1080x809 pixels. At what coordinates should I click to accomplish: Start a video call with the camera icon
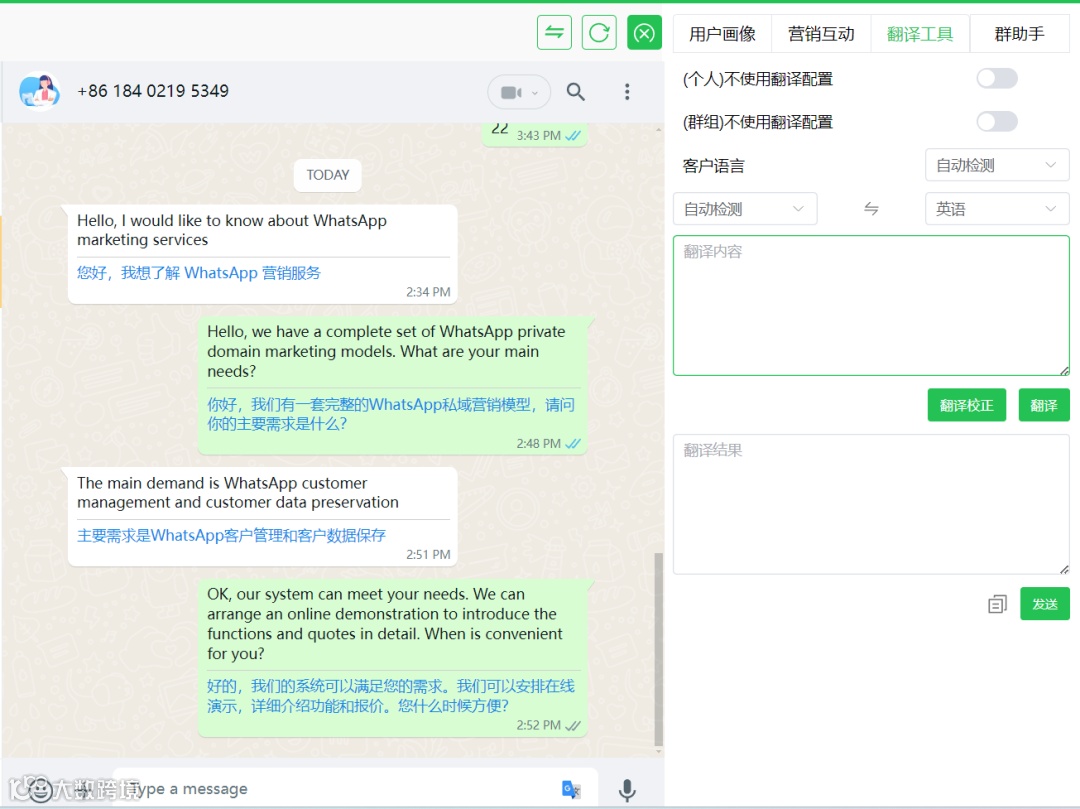(x=510, y=92)
